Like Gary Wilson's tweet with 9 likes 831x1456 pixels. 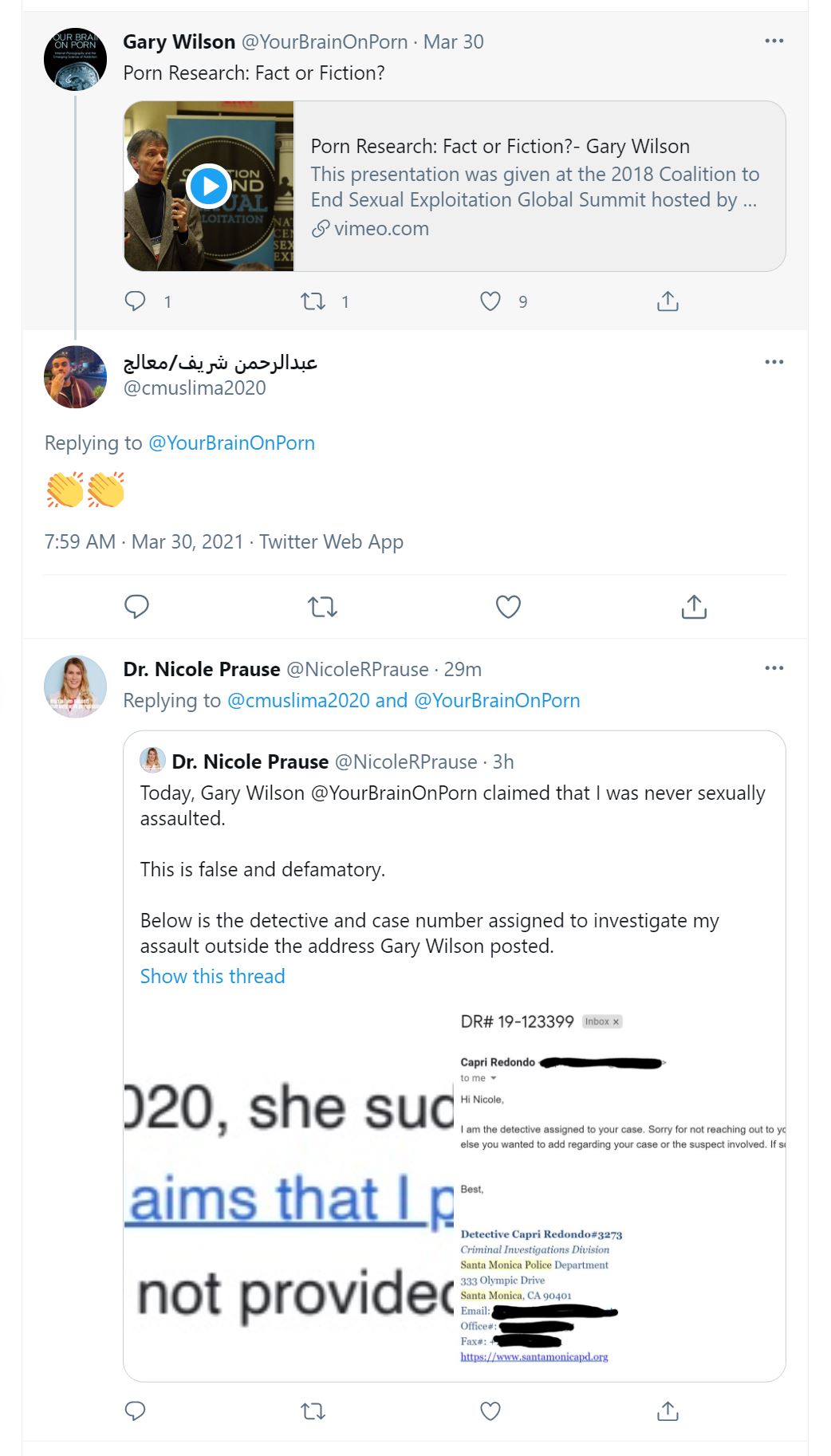(490, 301)
